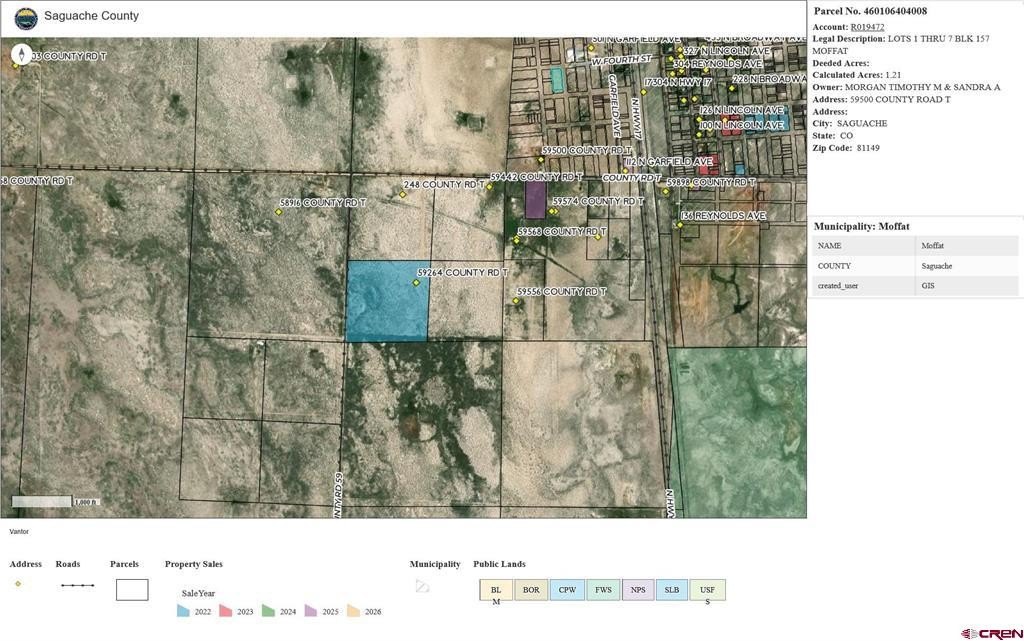Click the 'Zip Code: 81149' line
Viewport: 1024px width, 641px height.
click(846, 148)
